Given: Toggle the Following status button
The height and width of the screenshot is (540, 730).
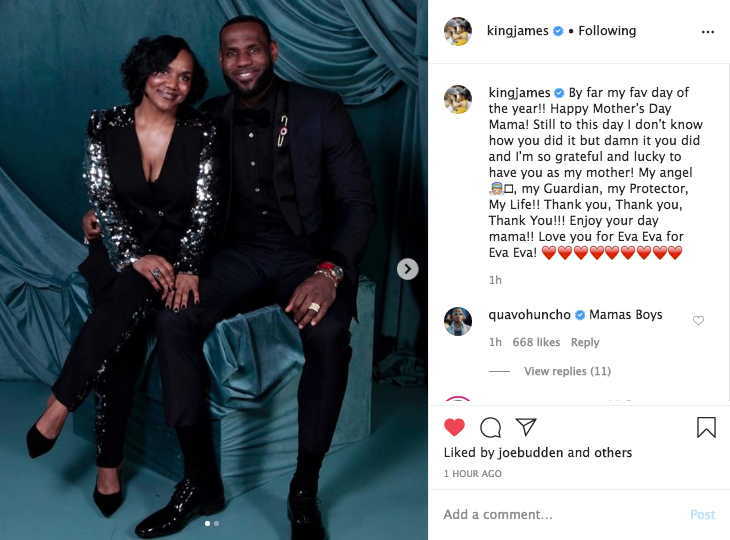Looking at the screenshot, I should (x=607, y=31).
